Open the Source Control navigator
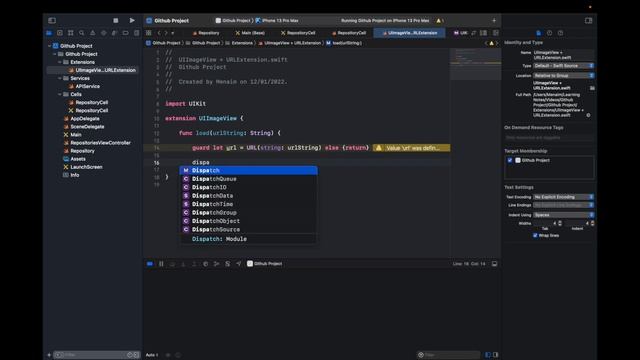This screenshot has width=640, height=360. 60,33
